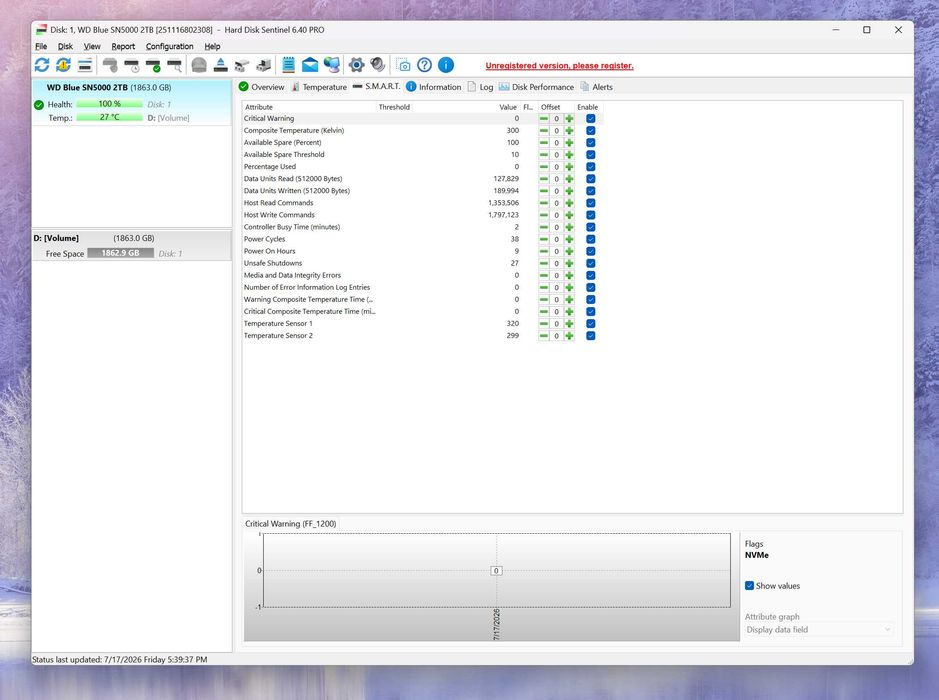Click the blue info about icon
Viewport: 939px width, 700px height.
[x=446, y=65]
